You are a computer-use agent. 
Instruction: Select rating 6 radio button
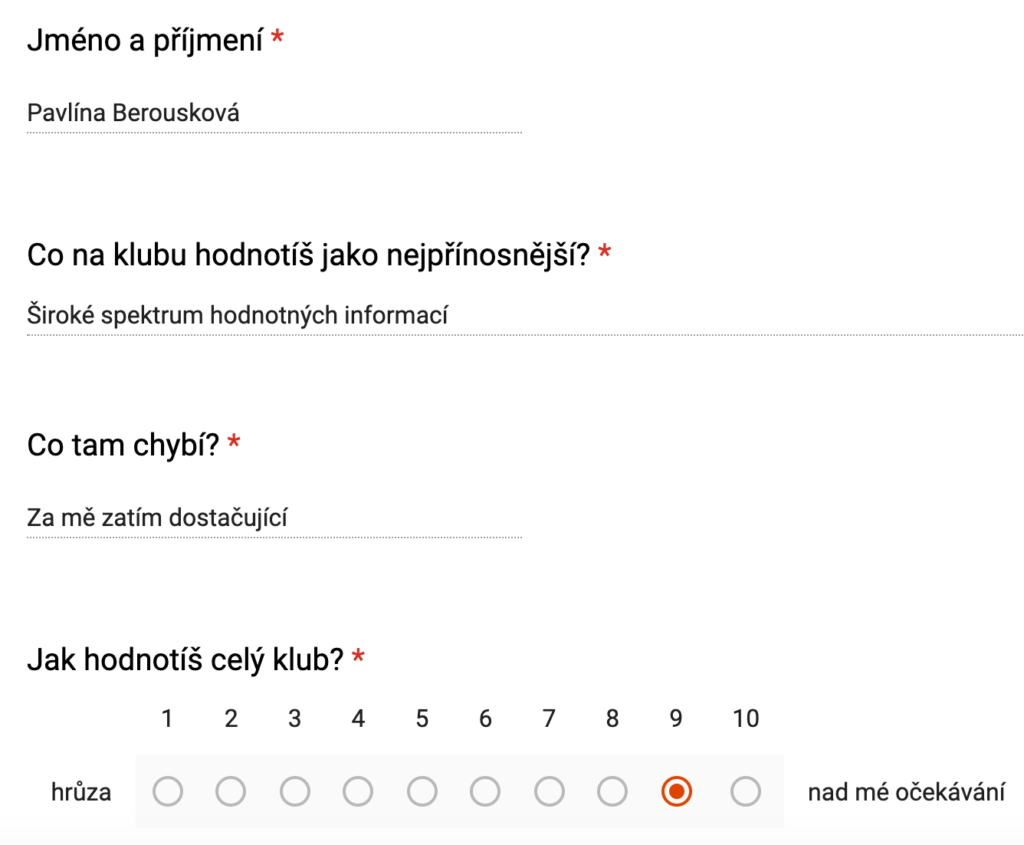[485, 791]
